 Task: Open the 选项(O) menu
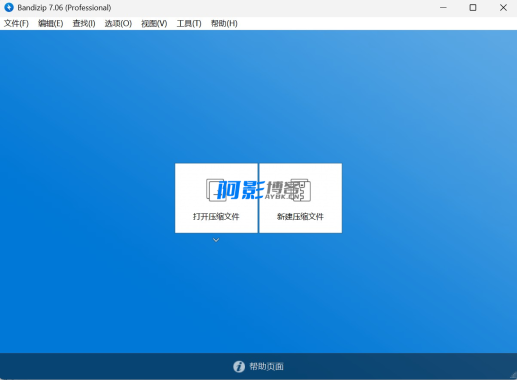(x=118, y=23)
